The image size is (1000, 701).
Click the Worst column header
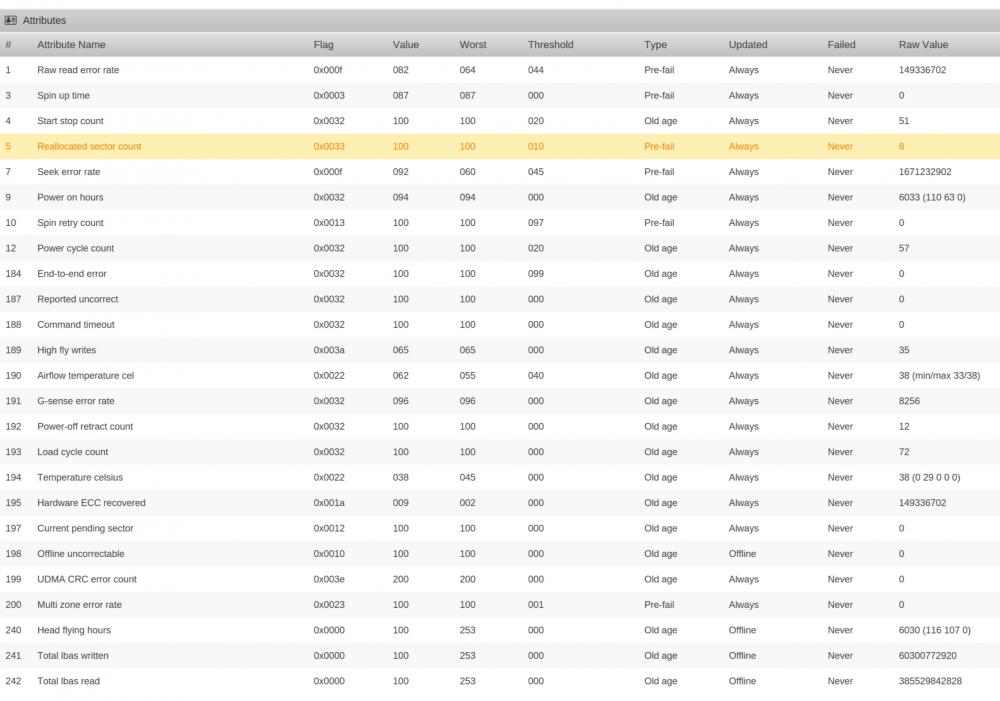(x=473, y=45)
